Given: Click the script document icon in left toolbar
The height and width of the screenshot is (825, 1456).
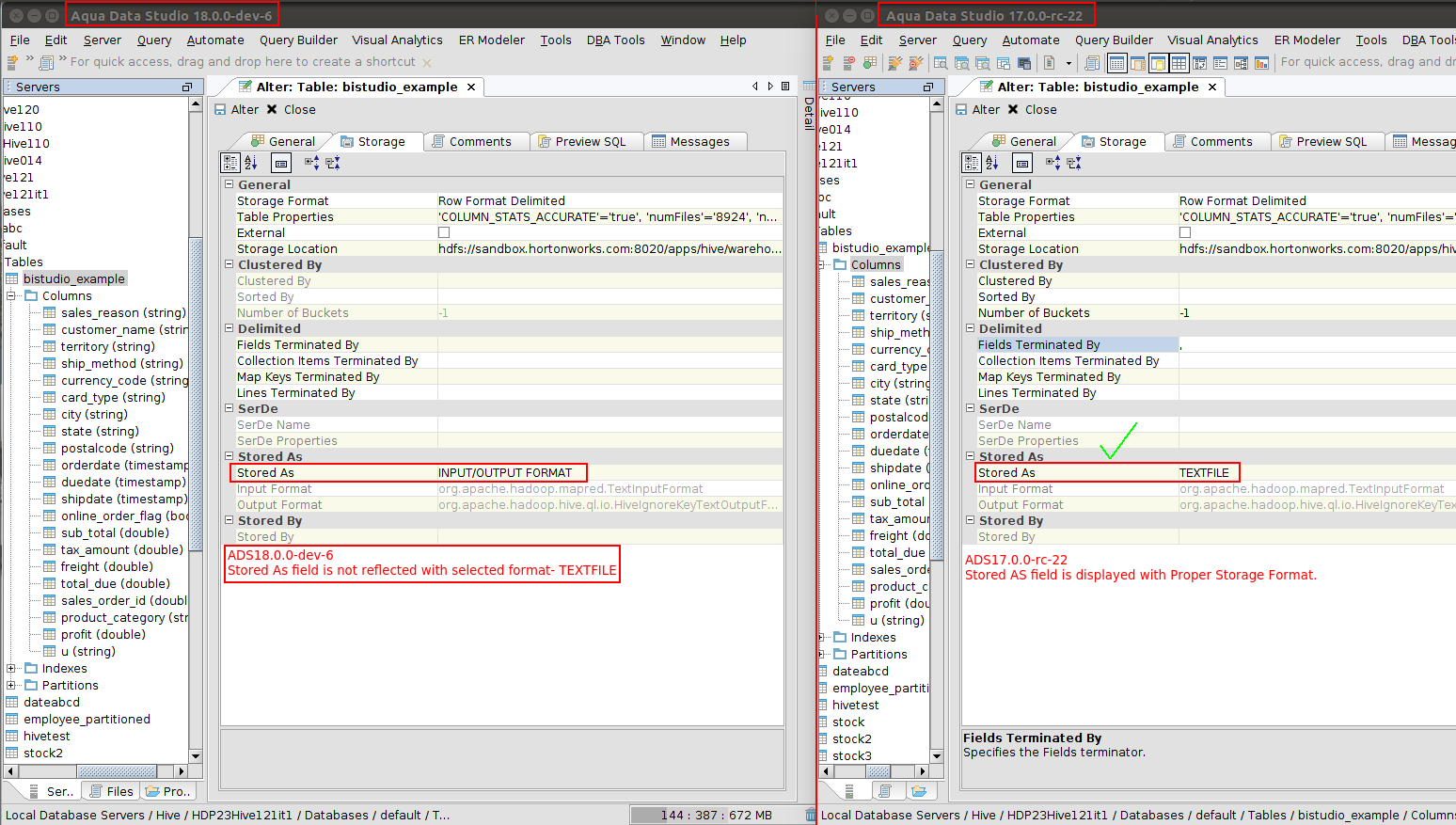Looking at the screenshot, I should tap(47, 62).
